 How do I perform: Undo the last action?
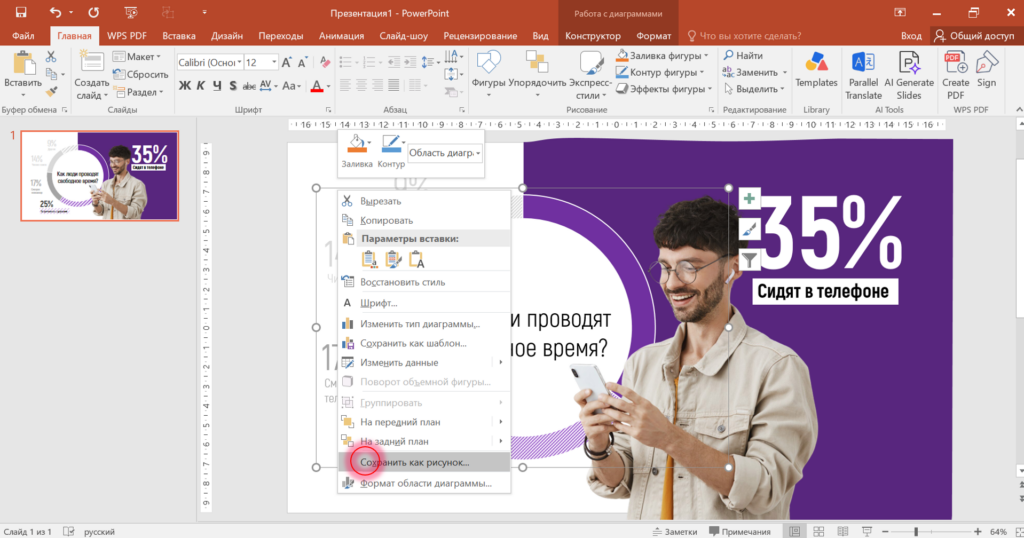(x=55, y=12)
